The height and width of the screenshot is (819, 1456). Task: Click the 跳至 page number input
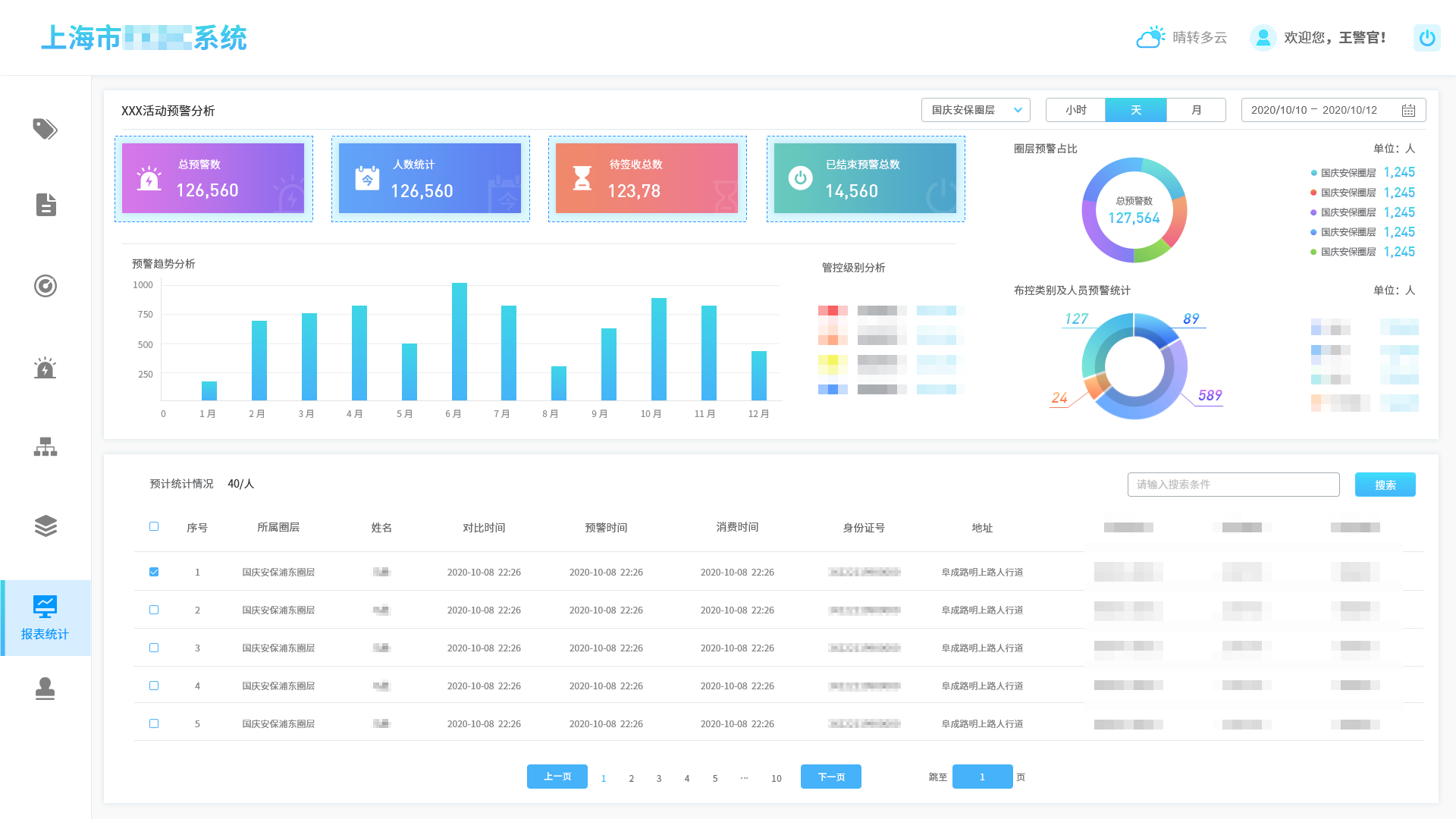[x=982, y=777]
